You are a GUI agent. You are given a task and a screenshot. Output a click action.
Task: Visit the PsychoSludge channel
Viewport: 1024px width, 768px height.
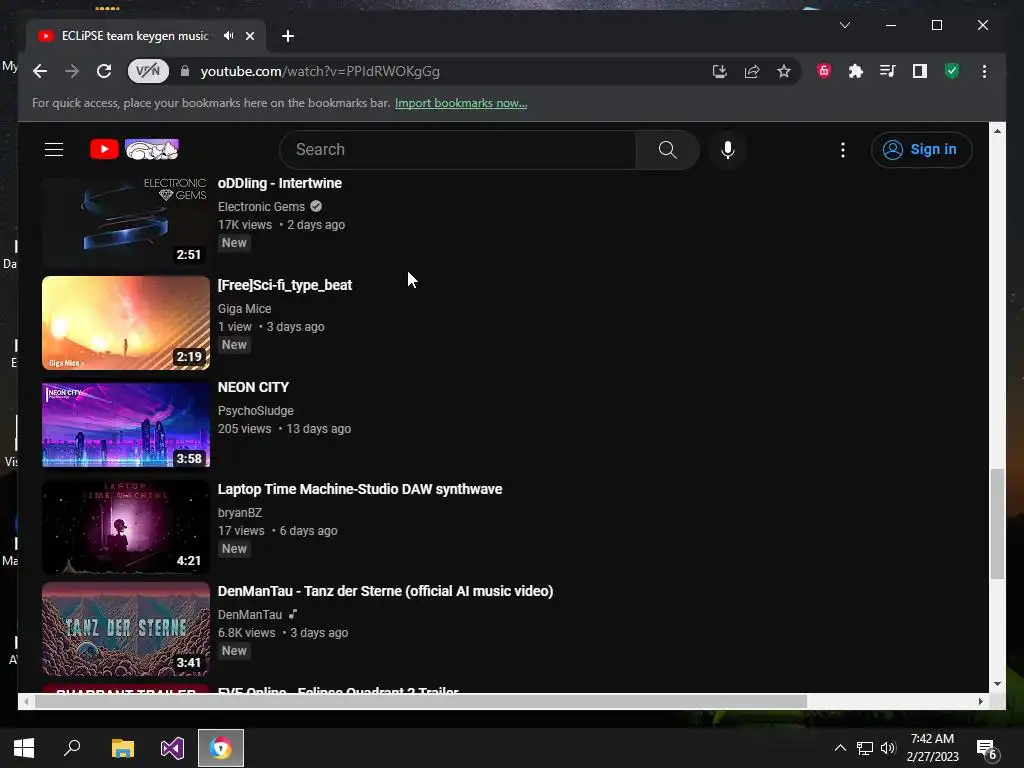tap(255, 411)
